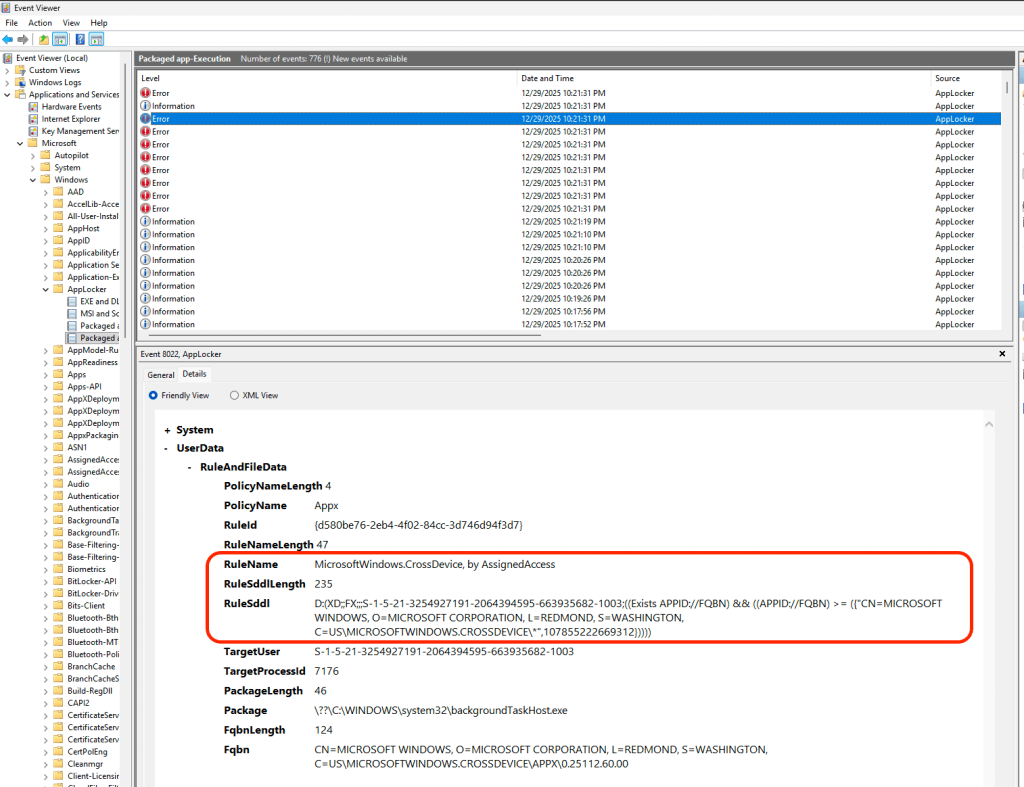1024x787 pixels.
Task: Select the MSI and Script log icon
Action: point(72,313)
